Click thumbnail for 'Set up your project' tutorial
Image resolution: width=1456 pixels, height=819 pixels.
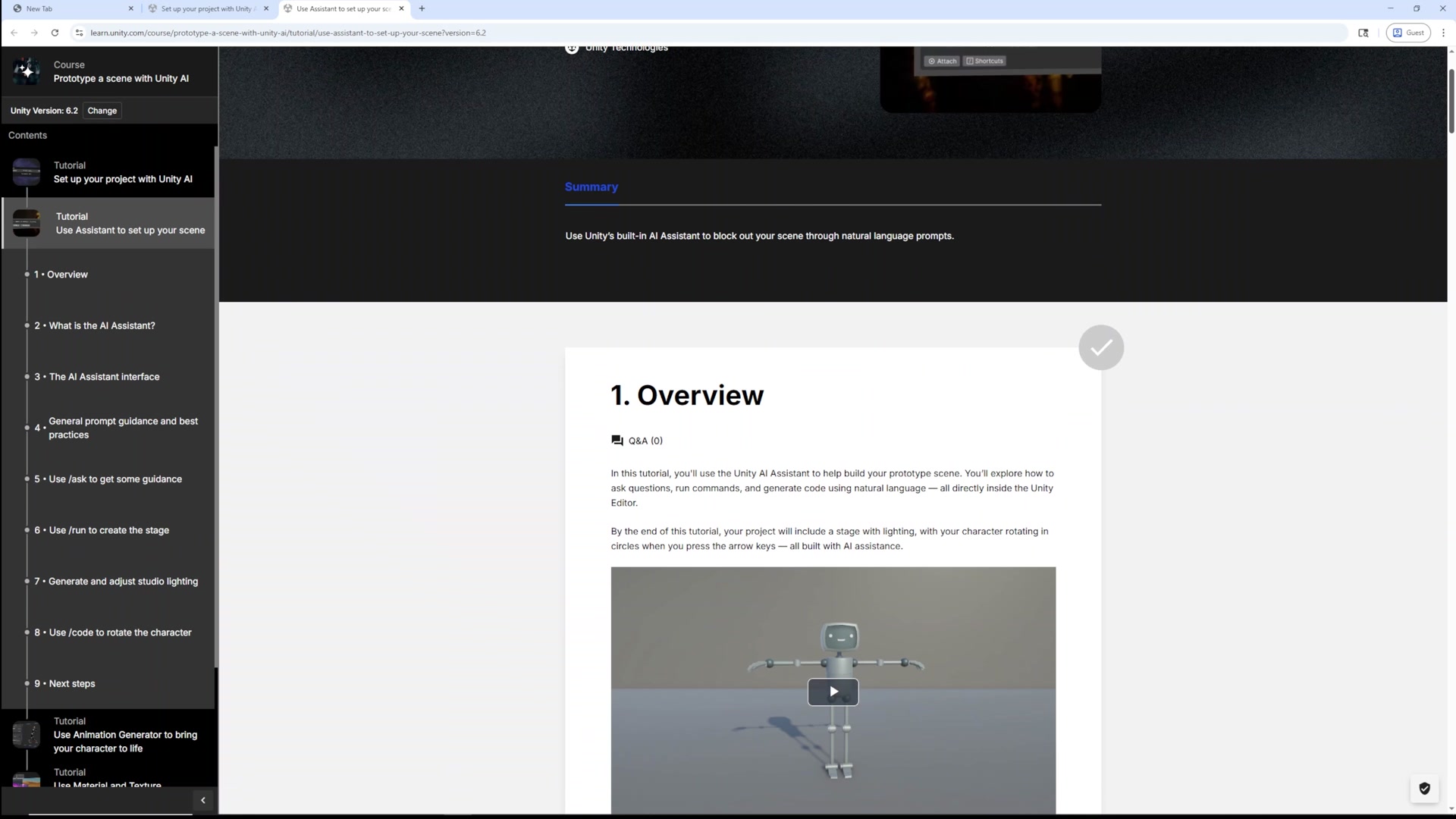pos(27,172)
